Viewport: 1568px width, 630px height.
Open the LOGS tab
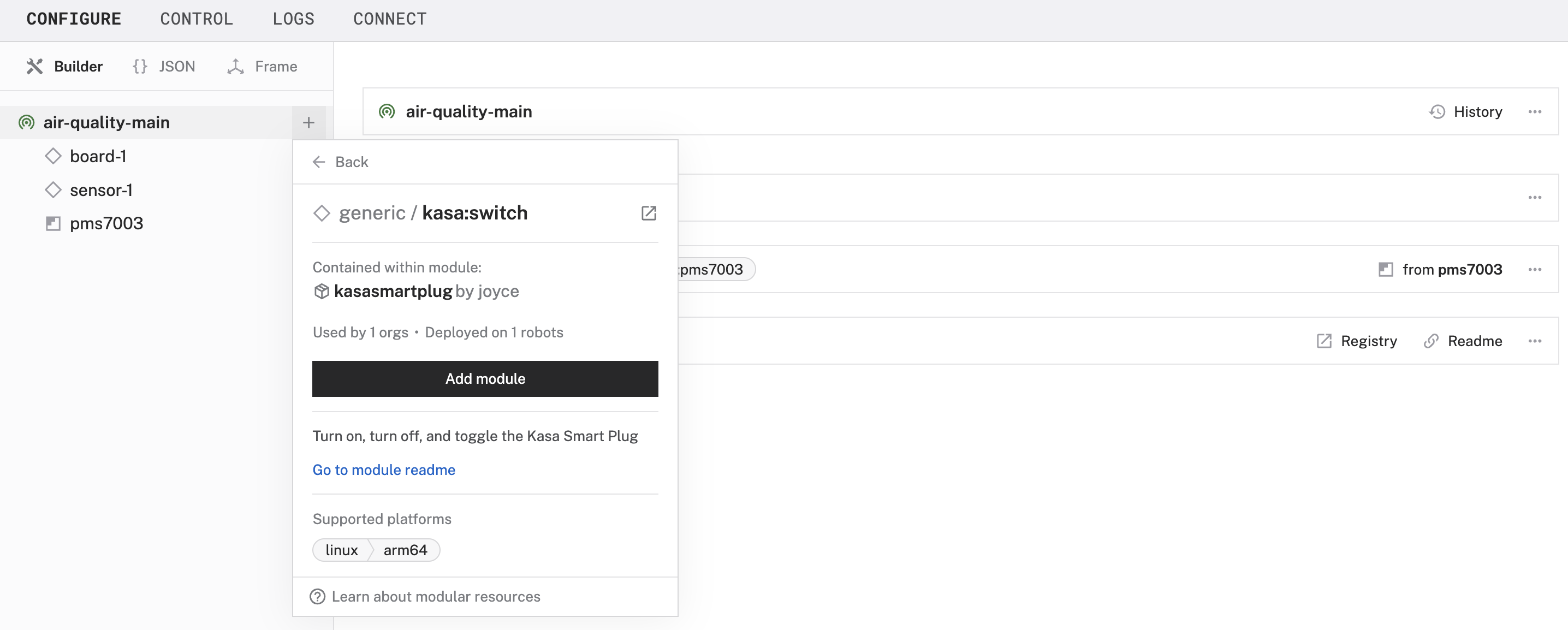293,19
